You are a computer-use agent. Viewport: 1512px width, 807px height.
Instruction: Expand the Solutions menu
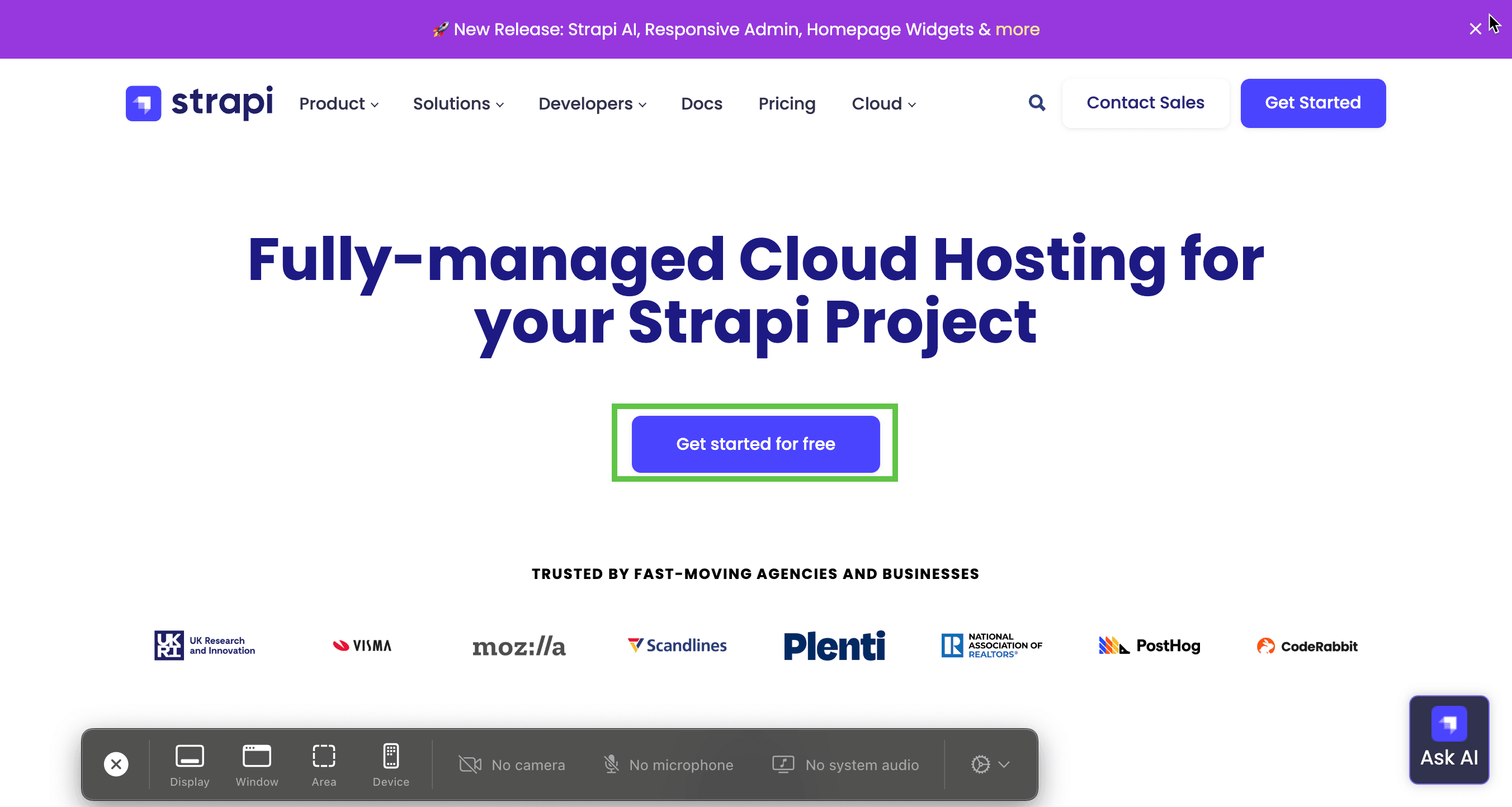458,104
